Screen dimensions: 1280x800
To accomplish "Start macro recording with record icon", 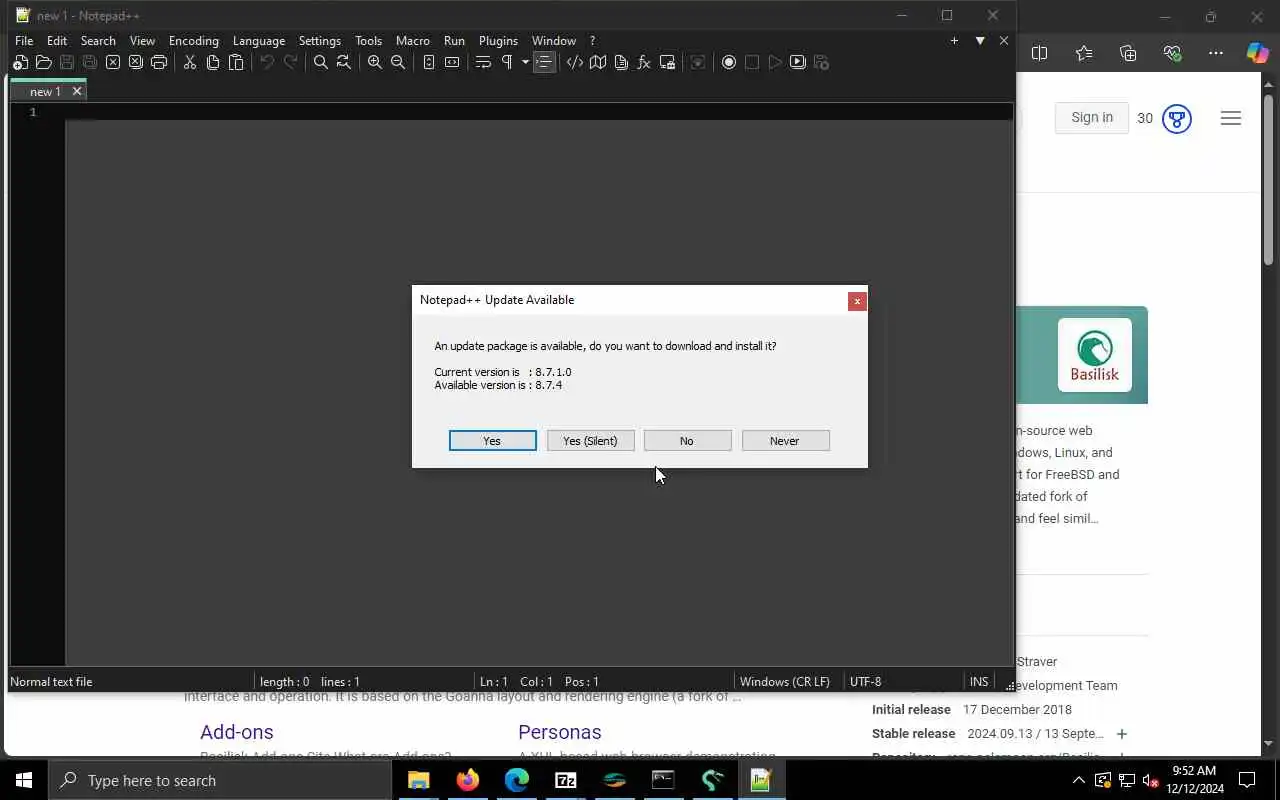I will (729, 62).
